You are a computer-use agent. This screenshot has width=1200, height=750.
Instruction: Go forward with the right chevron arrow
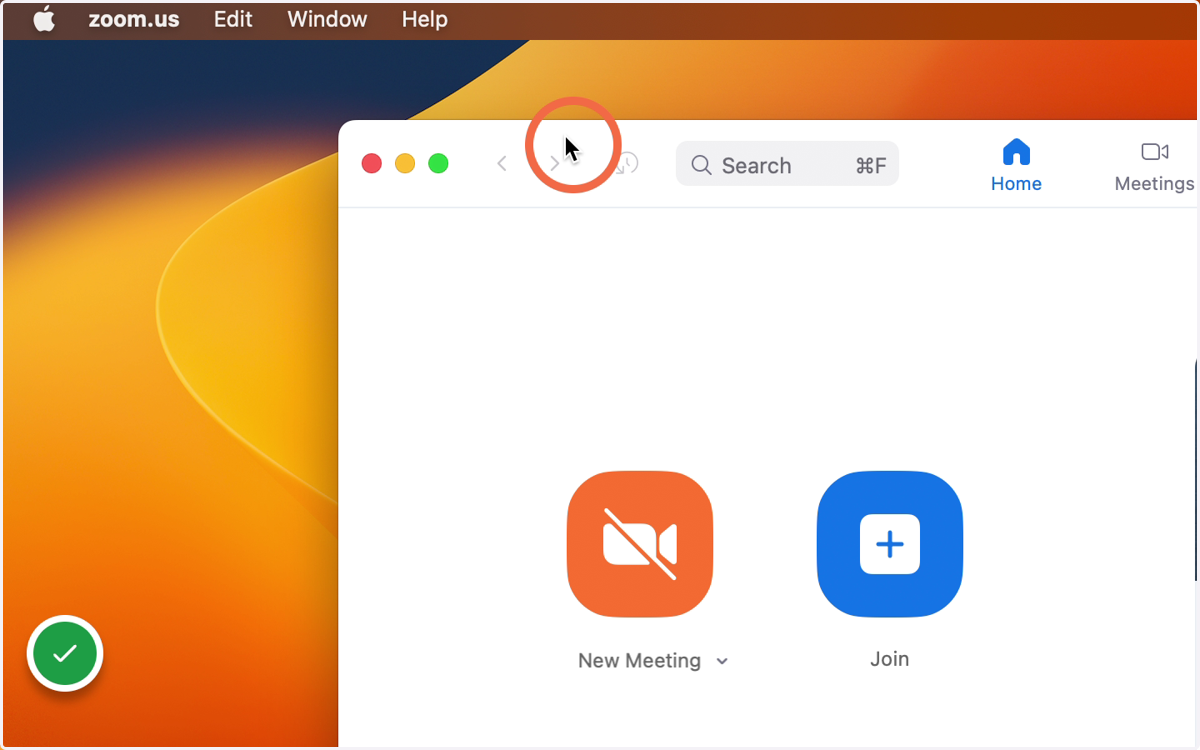pos(554,164)
